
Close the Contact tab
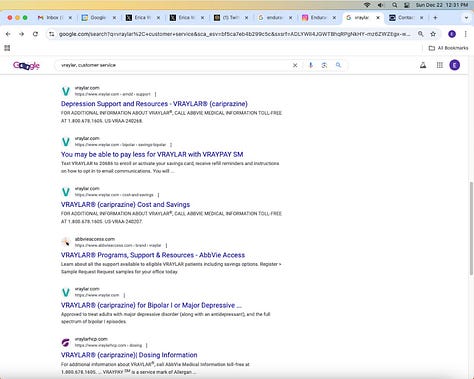click(x=421, y=18)
